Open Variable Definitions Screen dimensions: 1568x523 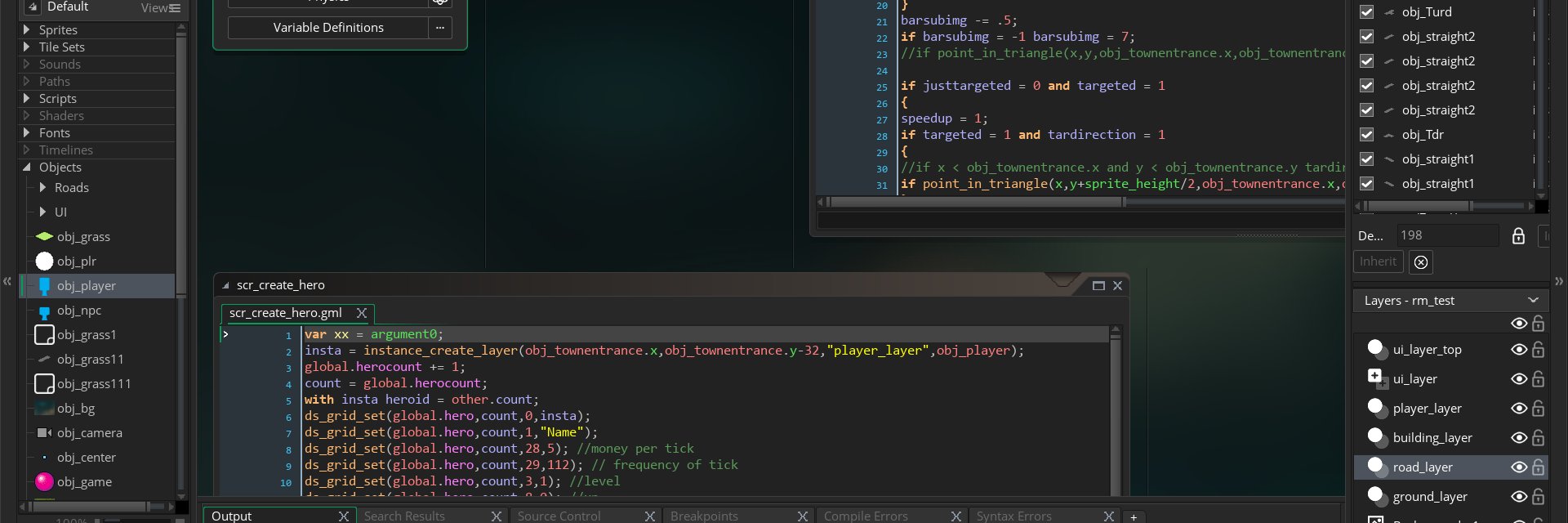pyautogui.click(x=328, y=28)
